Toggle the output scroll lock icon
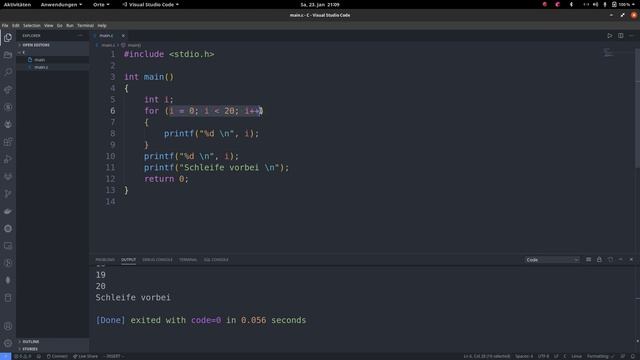This screenshot has height=360, width=640. point(599,260)
